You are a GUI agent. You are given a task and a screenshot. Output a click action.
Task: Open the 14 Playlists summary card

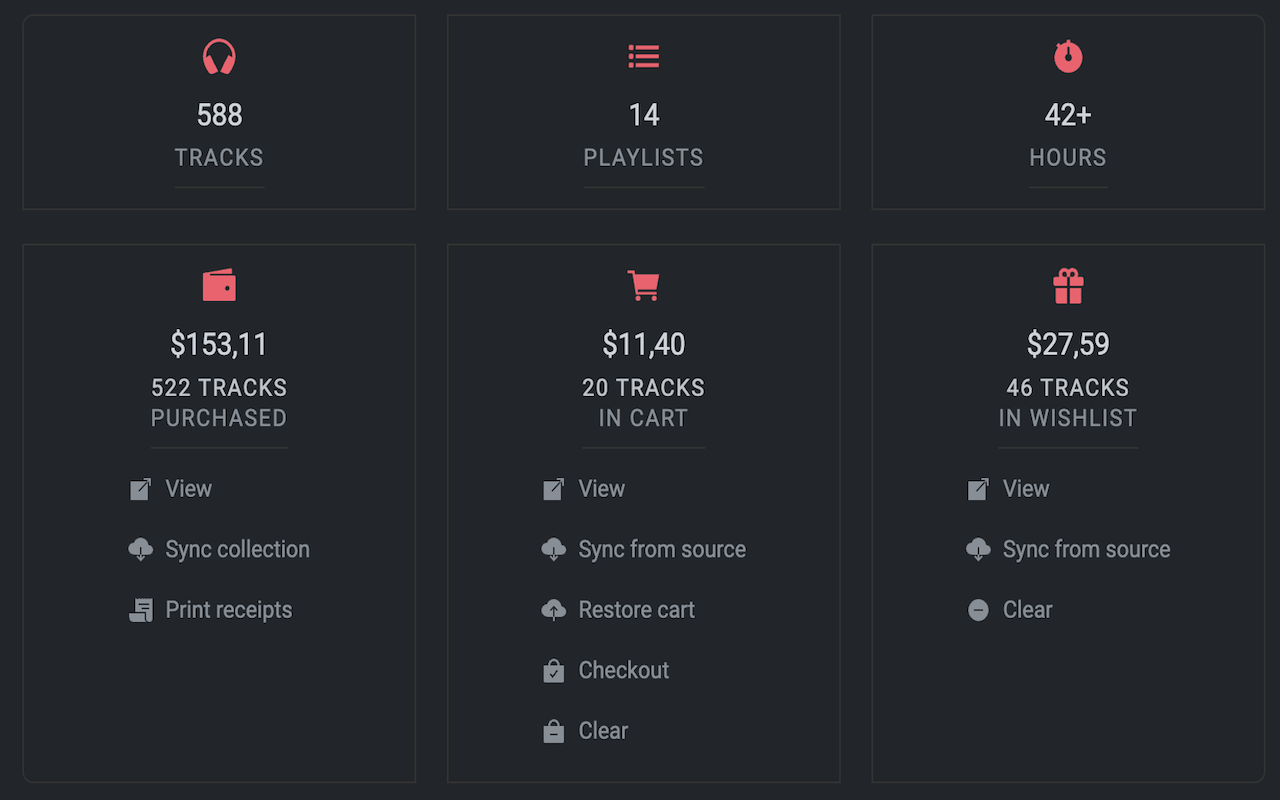[x=643, y=111]
